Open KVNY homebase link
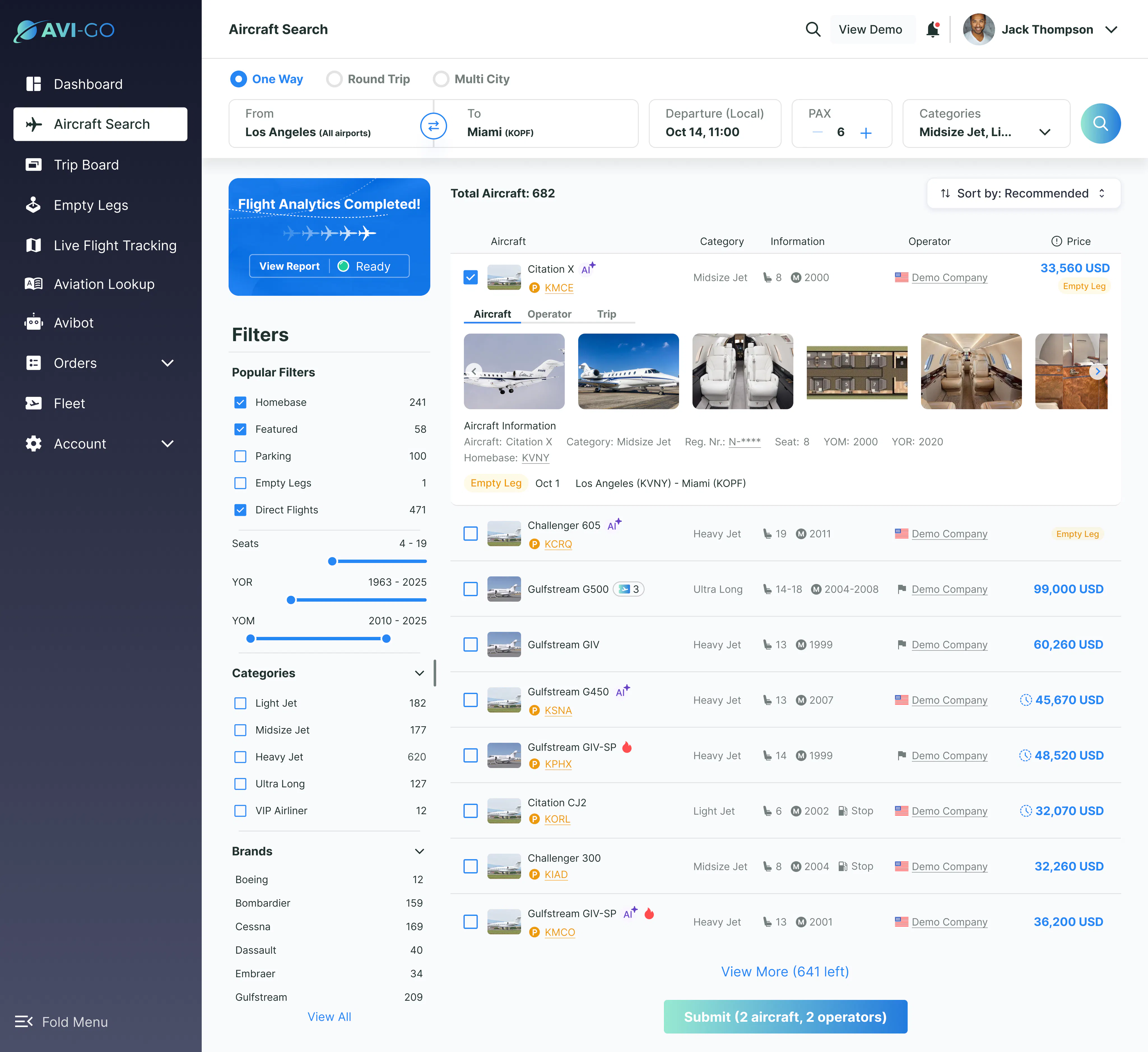The height and width of the screenshot is (1052, 1148). [x=535, y=458]
